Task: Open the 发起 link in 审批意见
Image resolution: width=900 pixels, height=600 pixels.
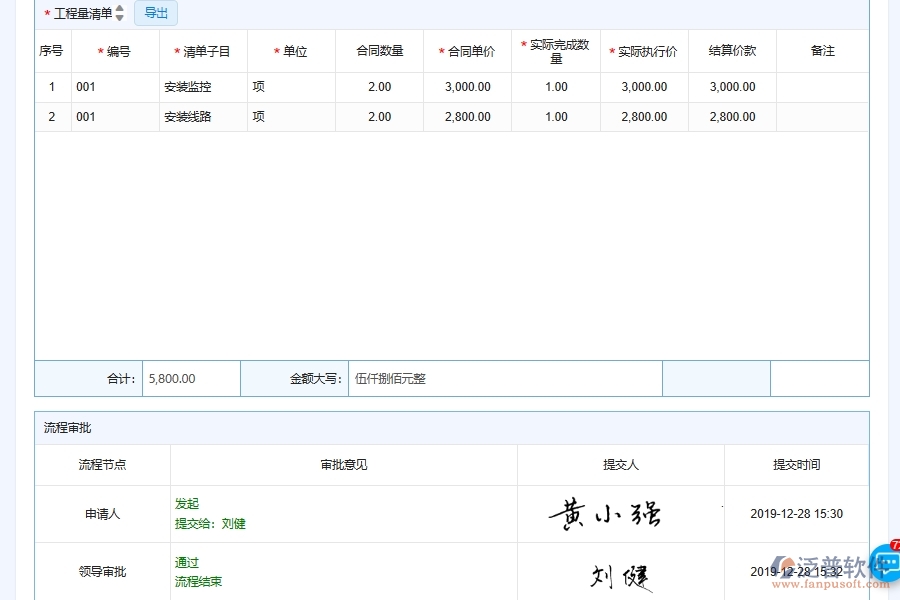Action: click(x=186, y=504)
